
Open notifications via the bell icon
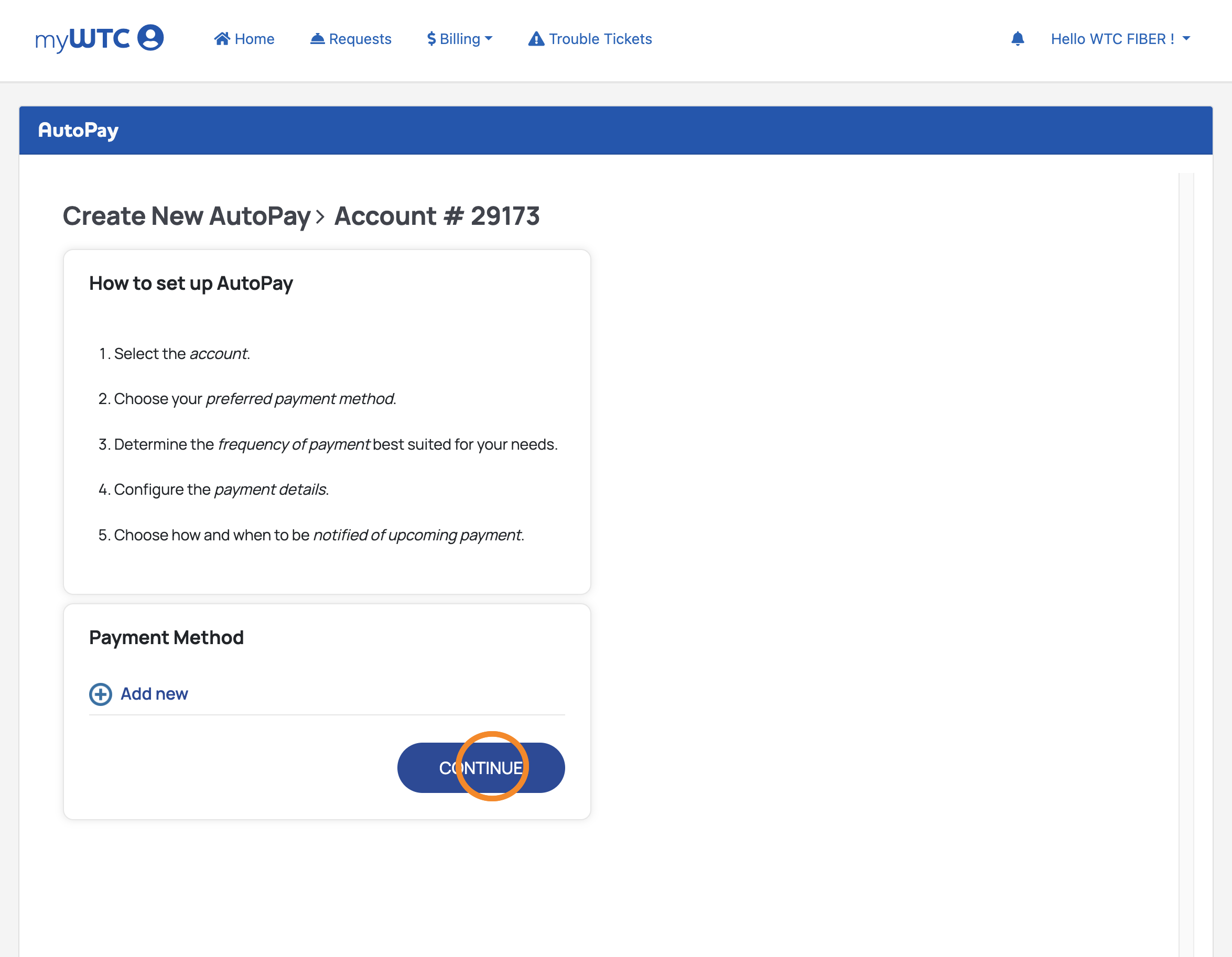click(x=1017, y=38)
